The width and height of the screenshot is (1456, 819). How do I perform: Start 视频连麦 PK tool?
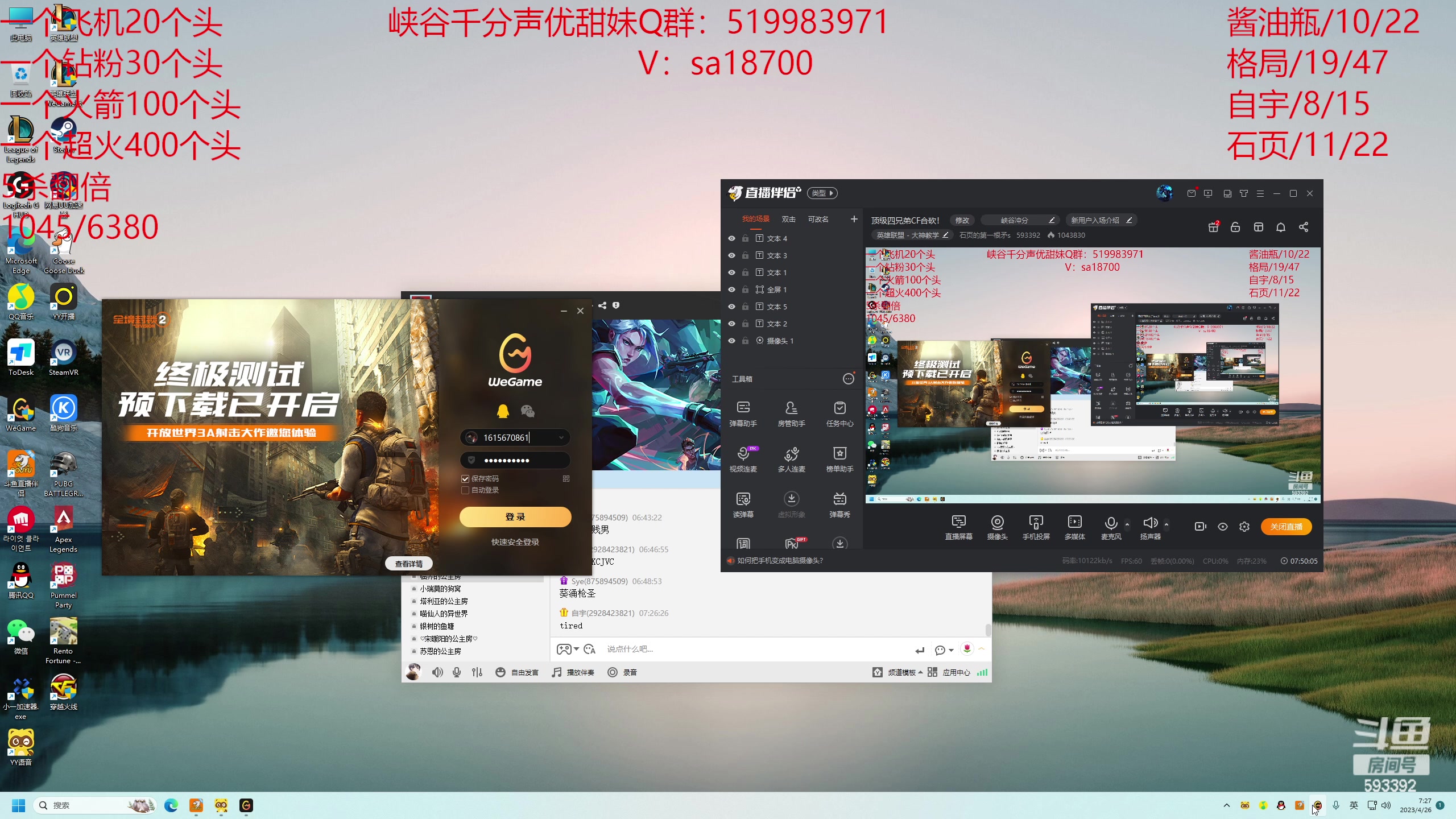click(x=743, y=459)
